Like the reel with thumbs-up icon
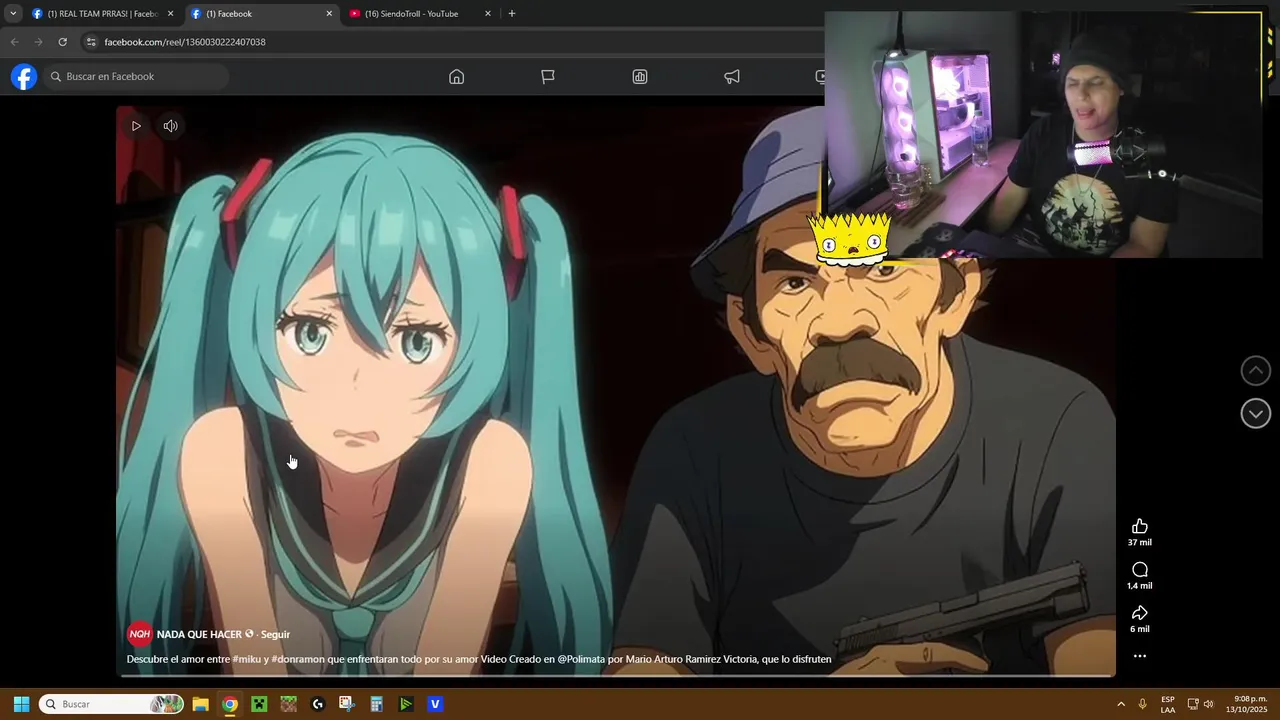This screenshot has height=720, width=1280. point(1139,527)
